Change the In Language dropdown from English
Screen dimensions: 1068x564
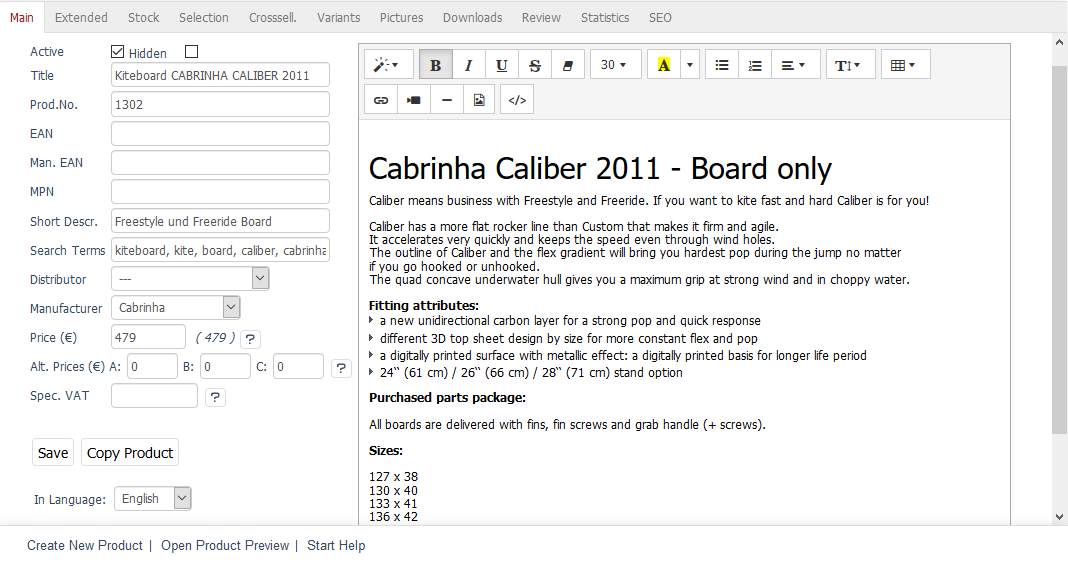[x=153, y=499]
